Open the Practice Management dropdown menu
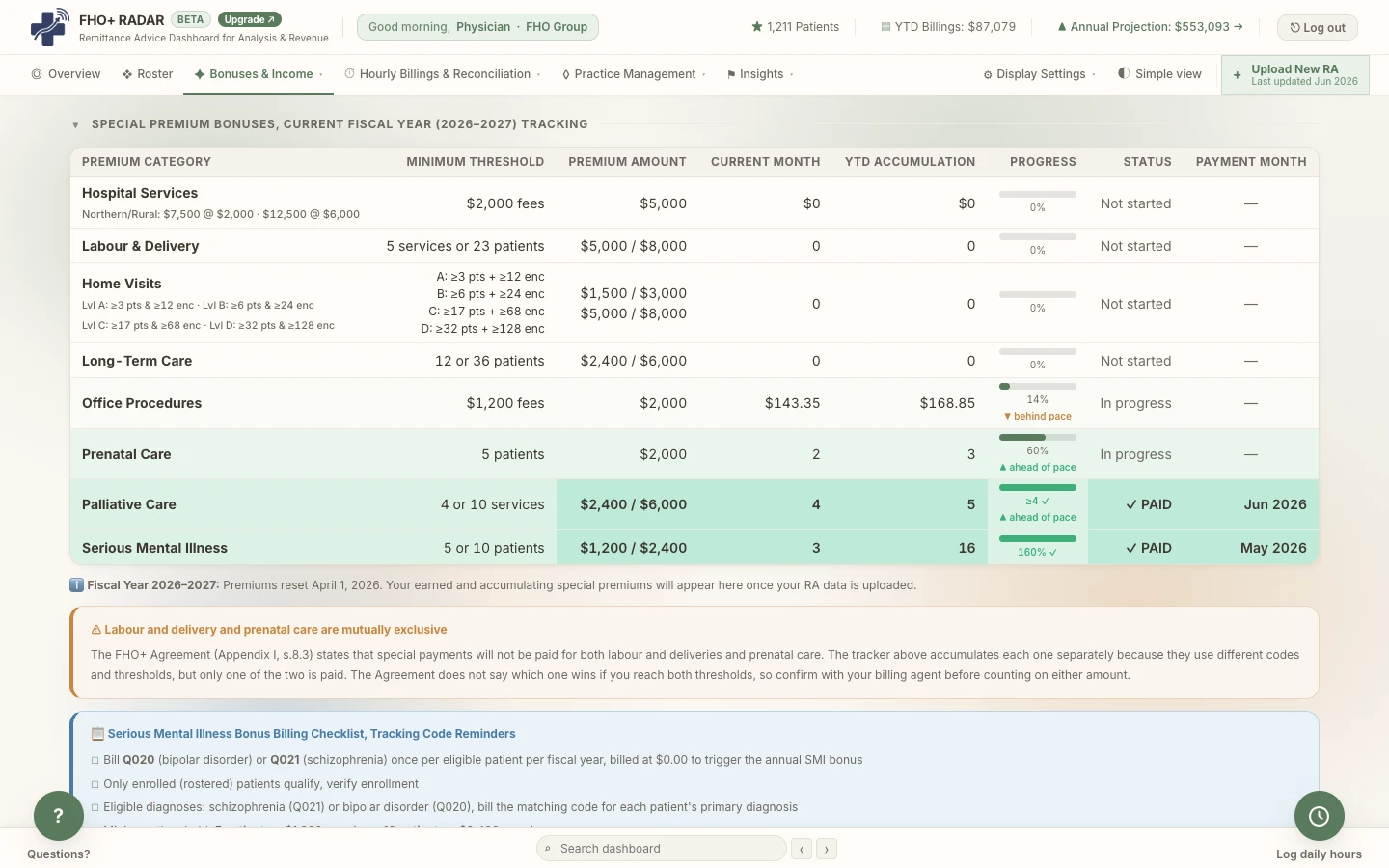The image size is (1389, 868). 634,74
